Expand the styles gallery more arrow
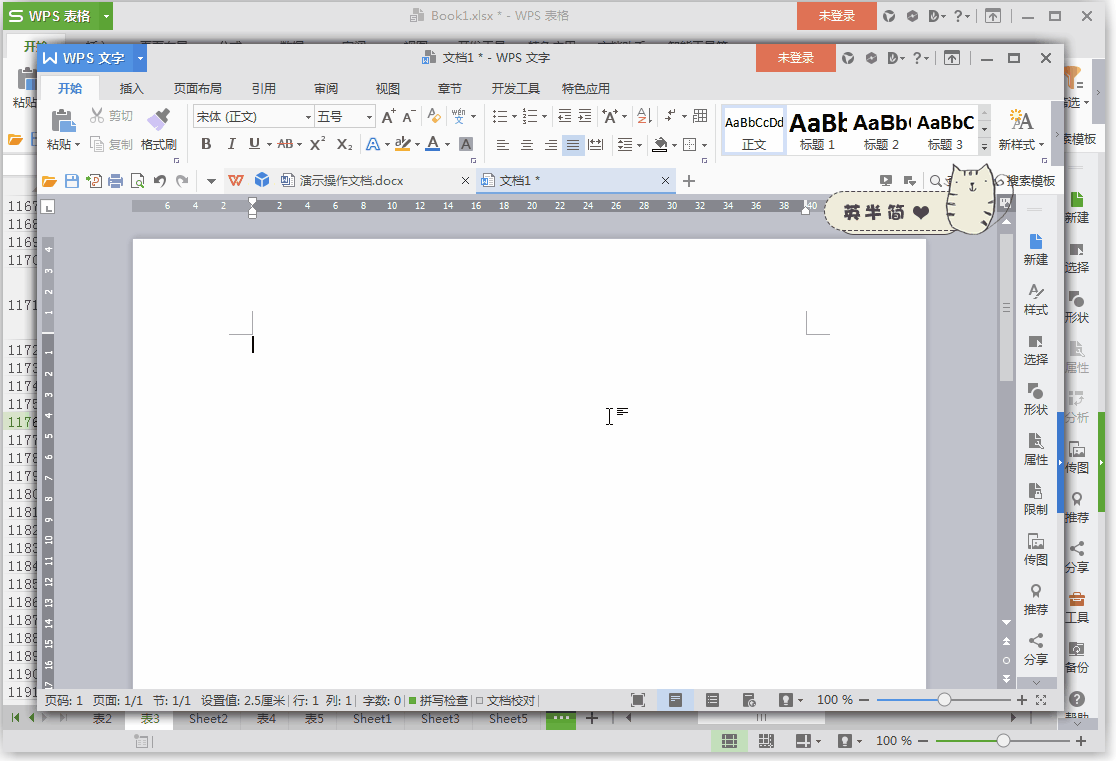Image resolution: width=1116 pixels, height=761 pixels. (x=984, y=147)
